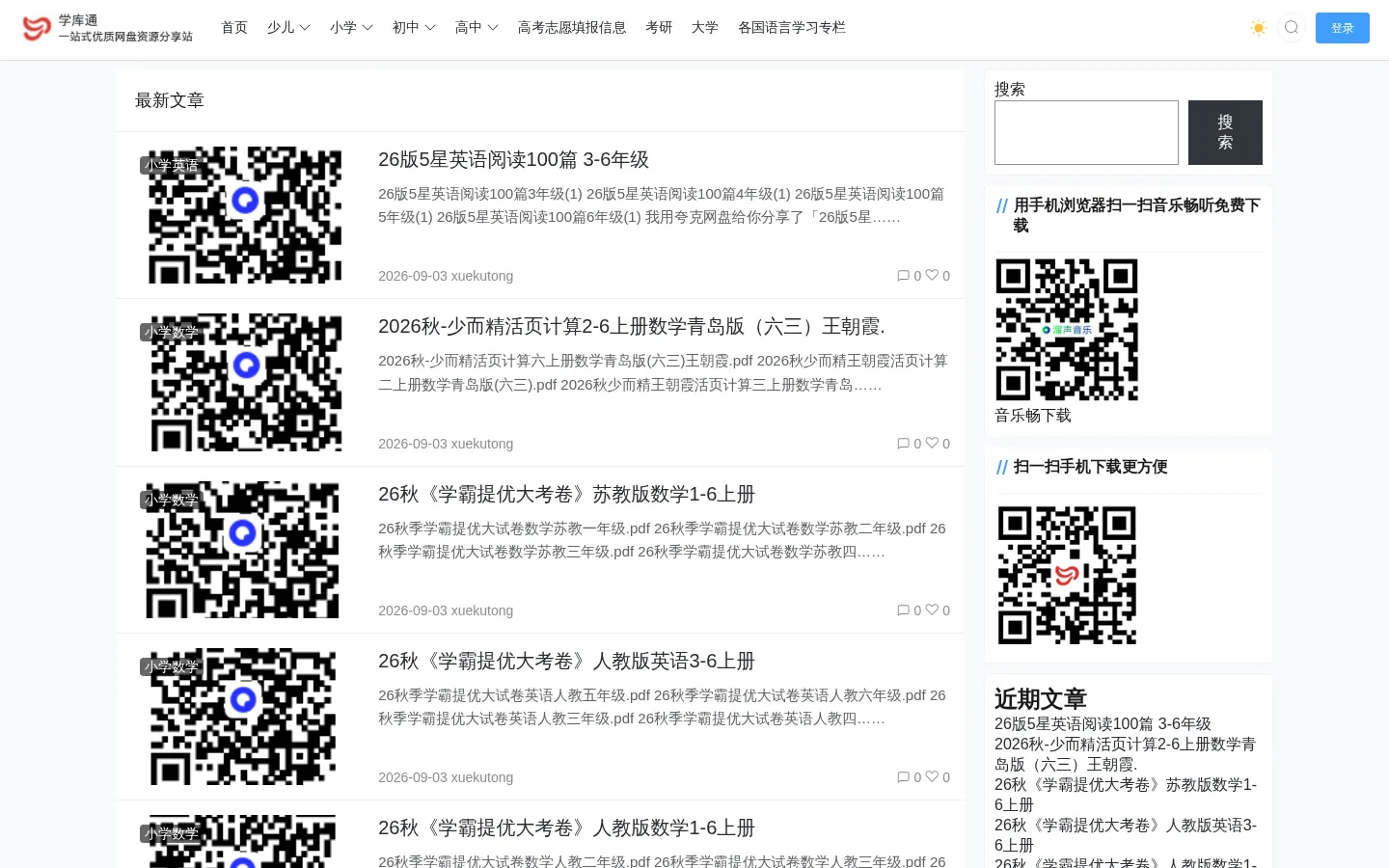Click the 音乐畅下载 caption text
This screenshot has width=1389, height=868.
coord(1033,416)
